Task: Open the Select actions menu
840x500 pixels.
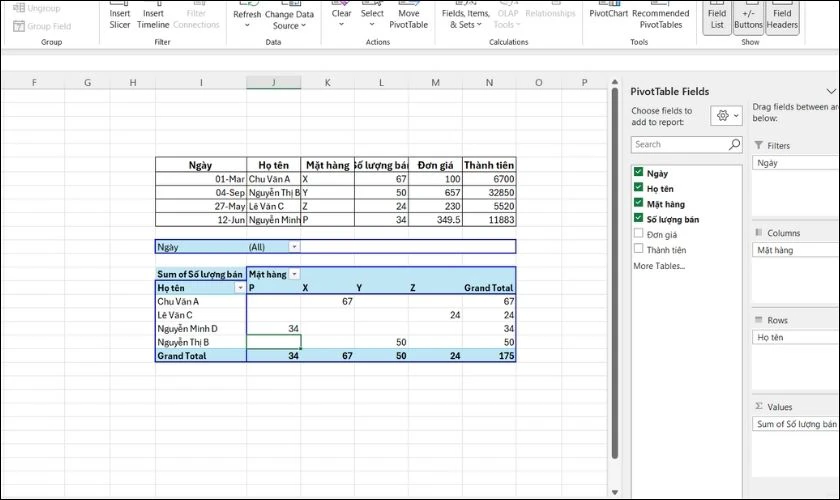Action: 372,16
